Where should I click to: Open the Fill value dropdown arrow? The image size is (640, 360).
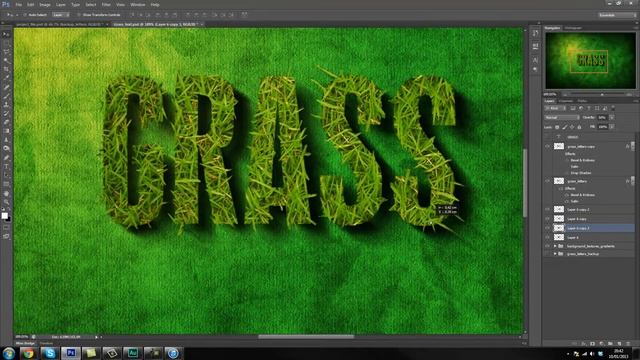(611, 127)
